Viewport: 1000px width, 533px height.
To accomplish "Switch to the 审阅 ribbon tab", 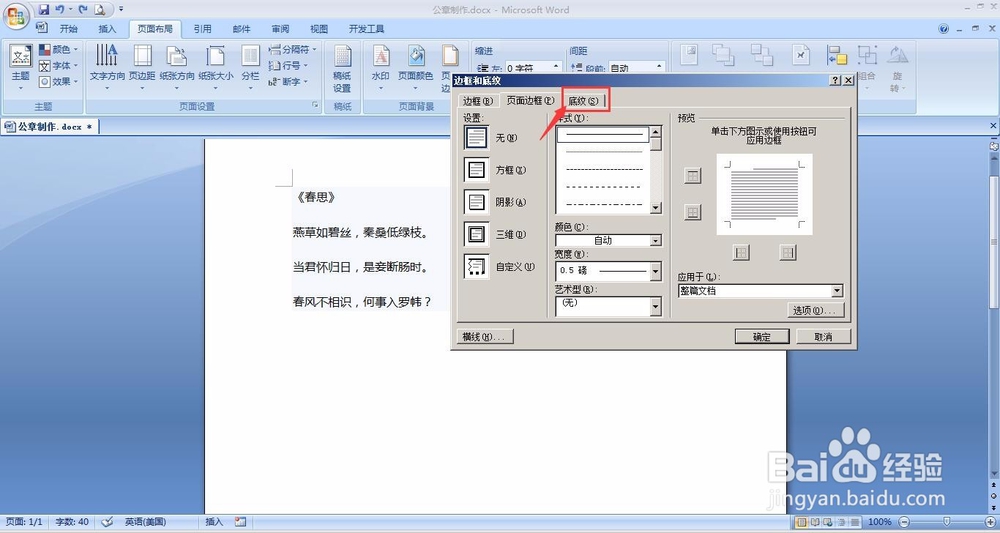I will pyautogui.click(x=281, y=29).
